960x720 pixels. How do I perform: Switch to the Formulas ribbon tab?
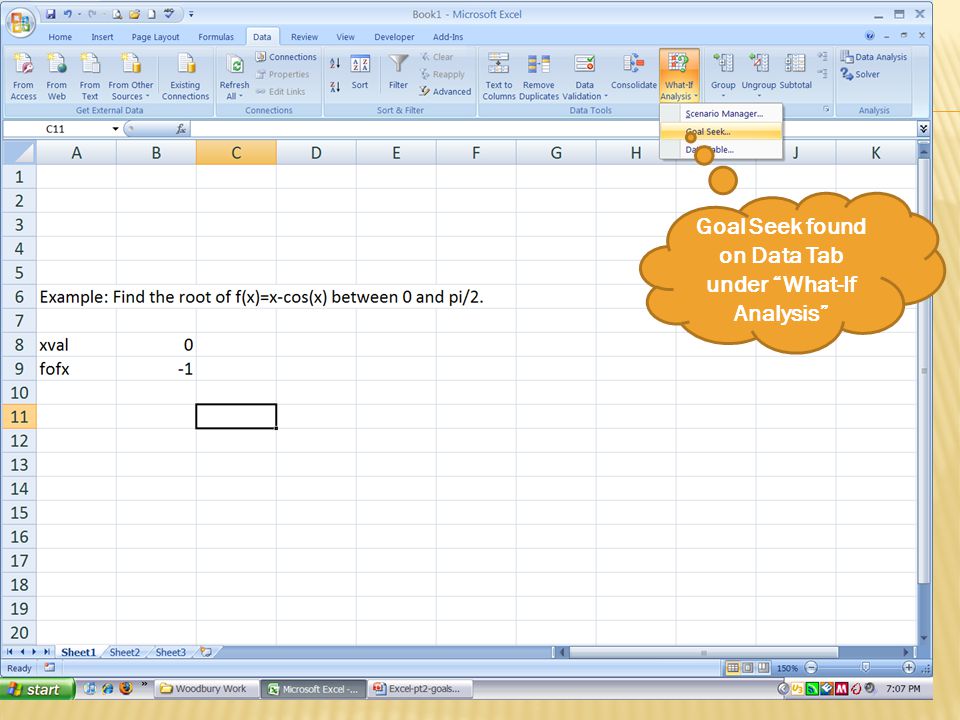[x=216, y=37]
